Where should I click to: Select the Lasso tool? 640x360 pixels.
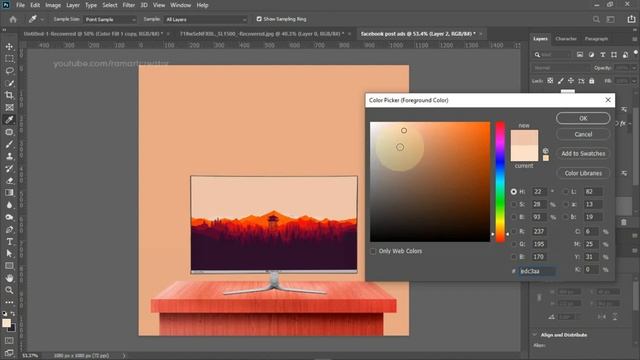[9, 71]
